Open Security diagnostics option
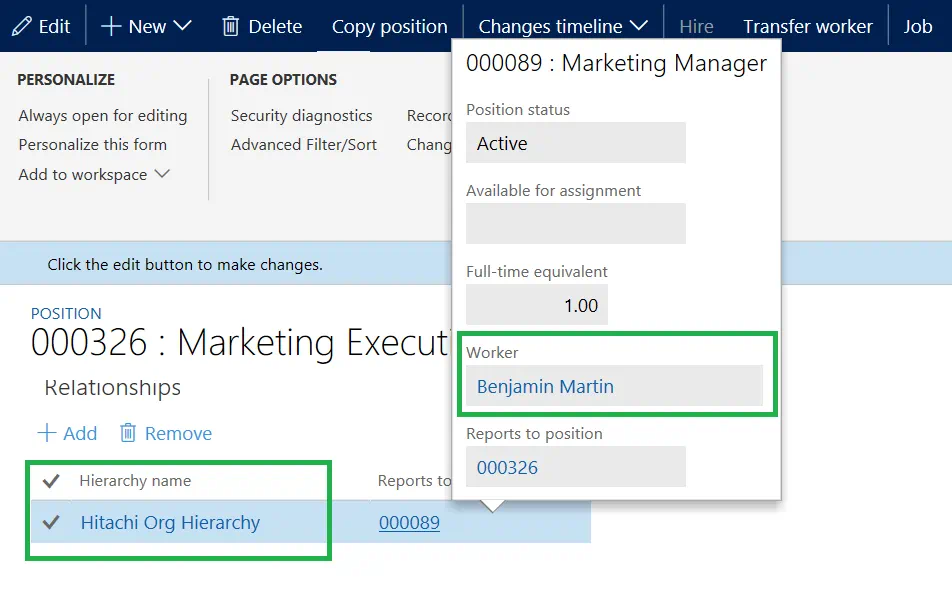 pos(301,115)
